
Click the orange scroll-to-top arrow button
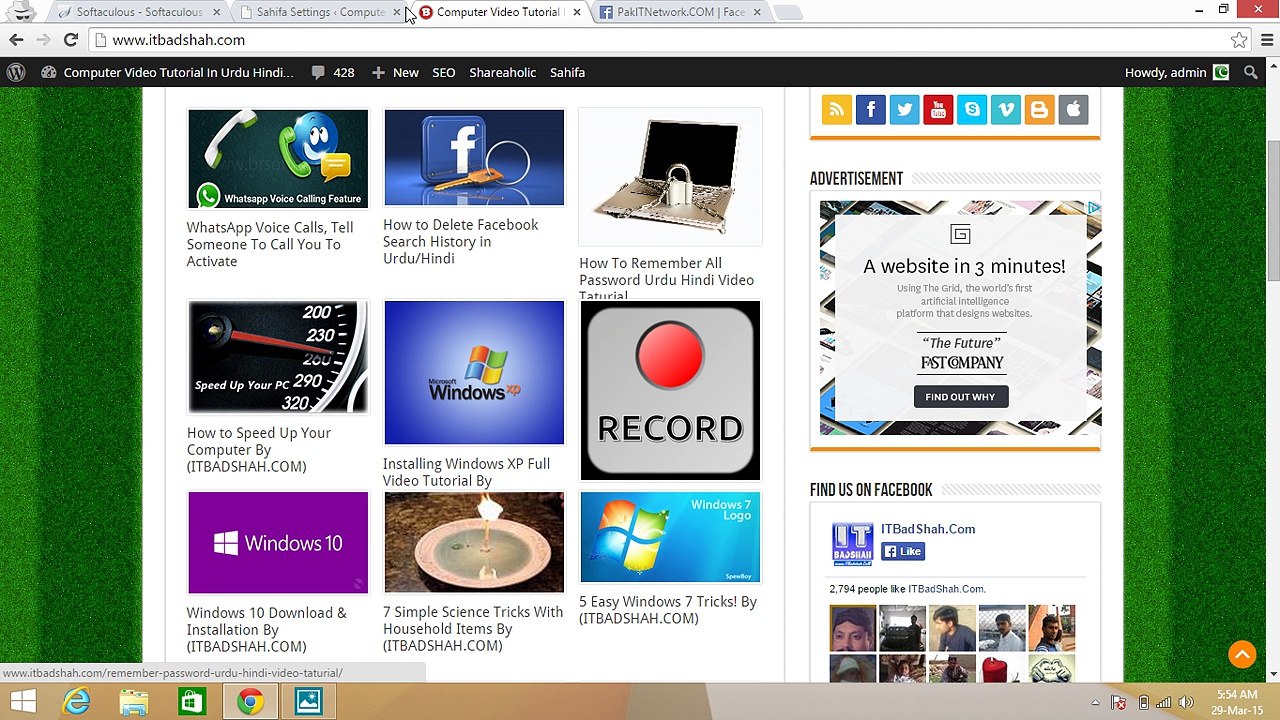[x=1242, y=654]
